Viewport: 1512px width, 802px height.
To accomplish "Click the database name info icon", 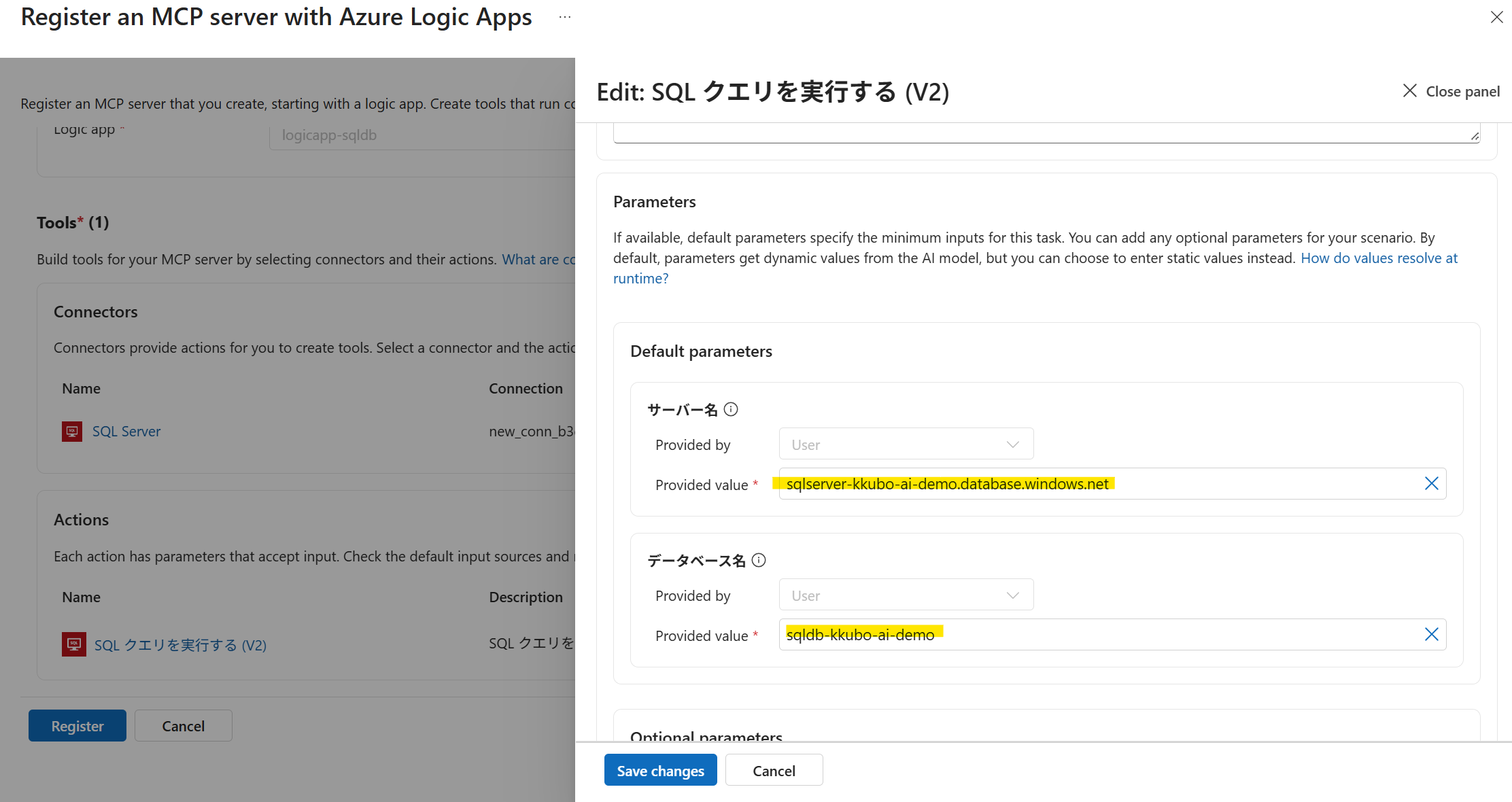I will coord(759,560).
